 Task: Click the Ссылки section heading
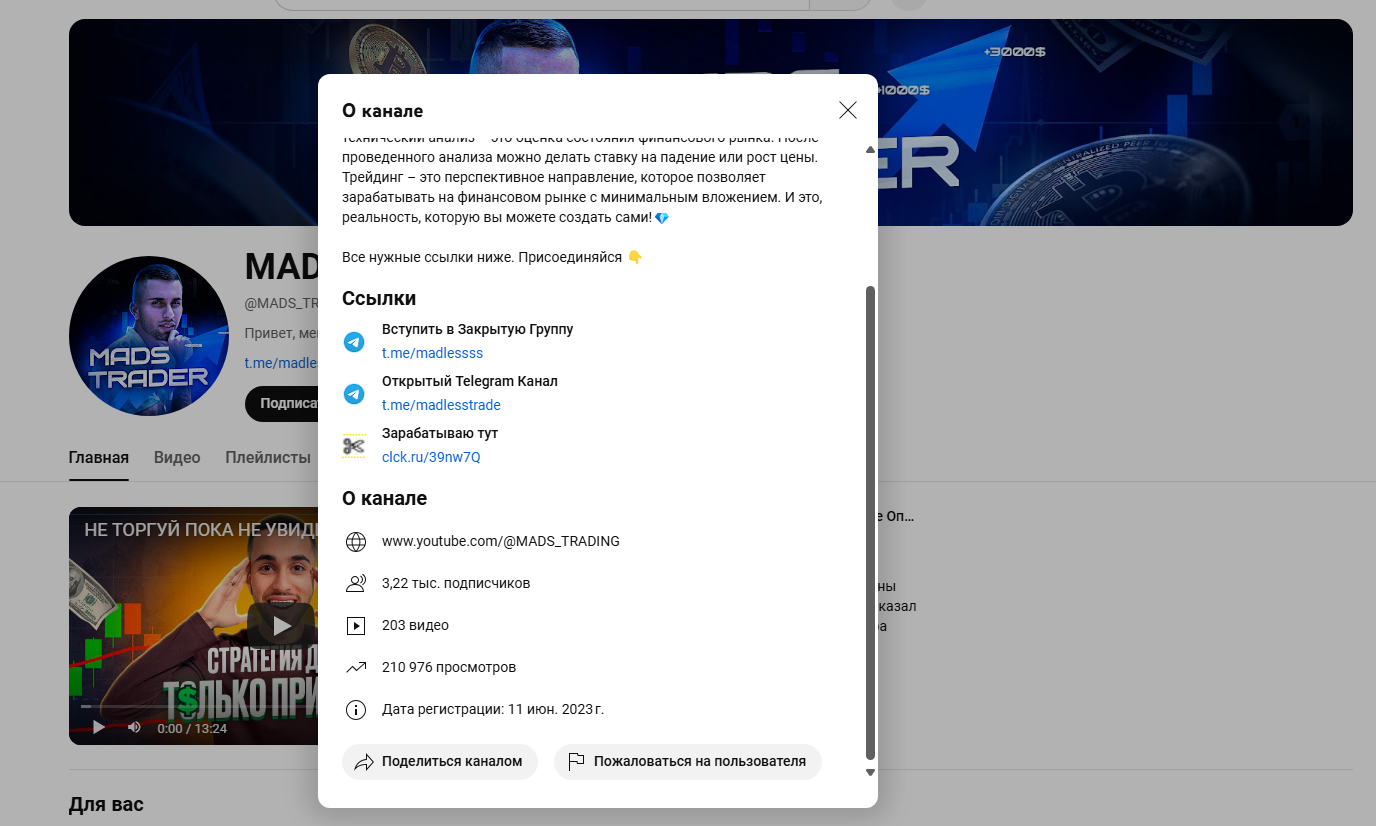(379, 298)
